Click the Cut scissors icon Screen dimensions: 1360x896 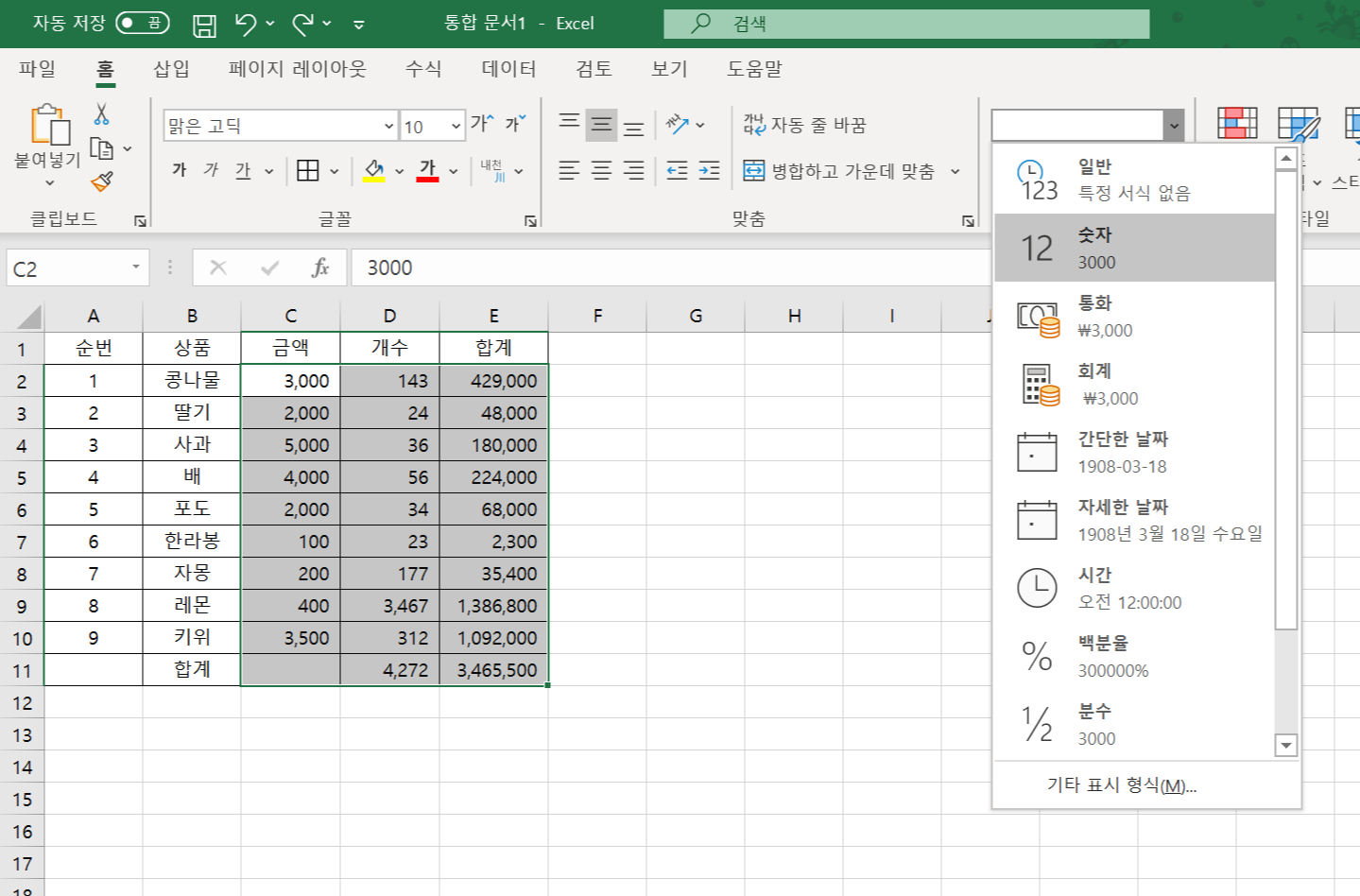tap(101, 114)
